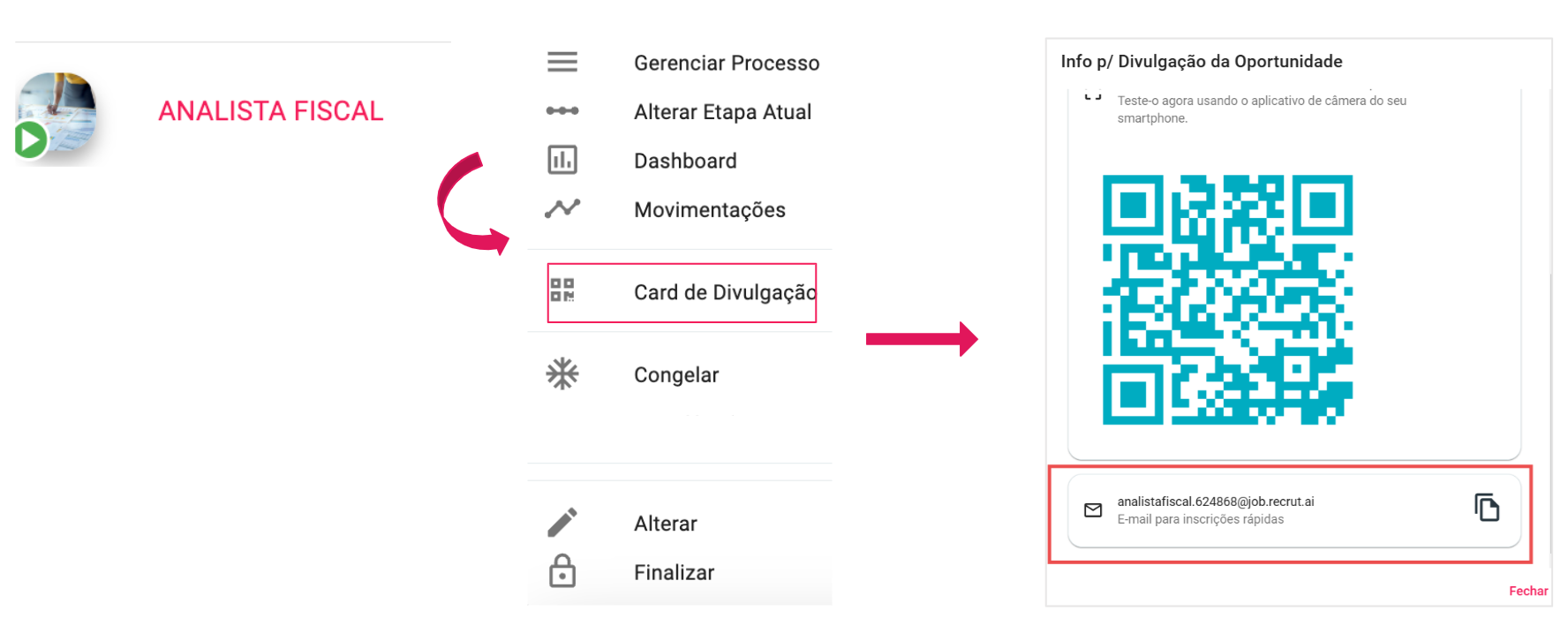Click the teal QR code image

(1227, 299)
